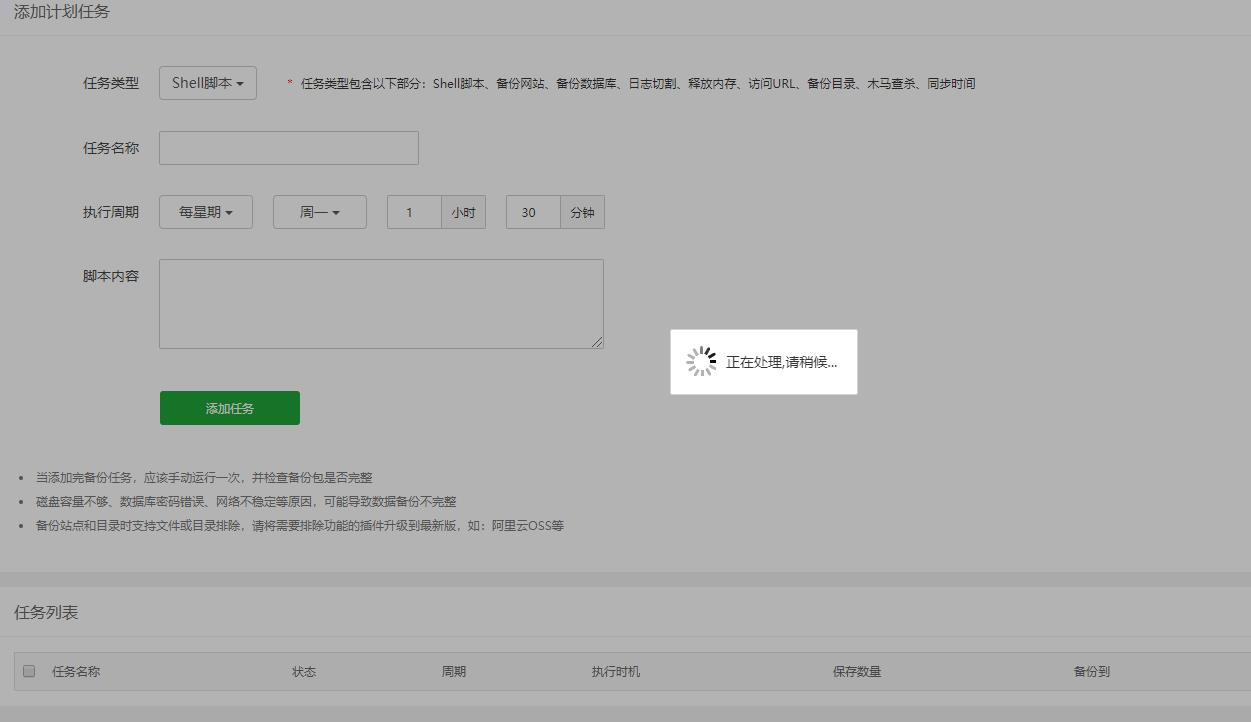Click the loading spinner icon
Screen dimensions: 1251x722
[702, 361]
